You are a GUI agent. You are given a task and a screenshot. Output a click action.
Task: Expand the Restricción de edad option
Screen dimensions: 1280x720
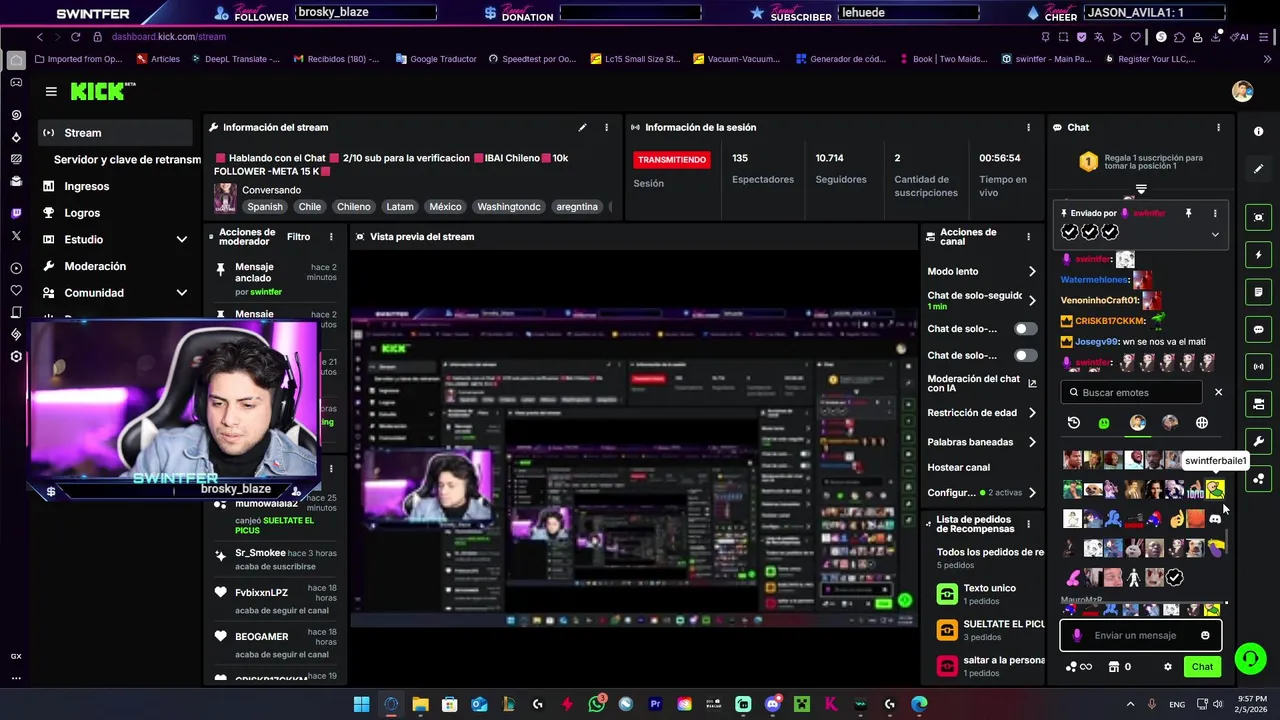click(1032, 413)
